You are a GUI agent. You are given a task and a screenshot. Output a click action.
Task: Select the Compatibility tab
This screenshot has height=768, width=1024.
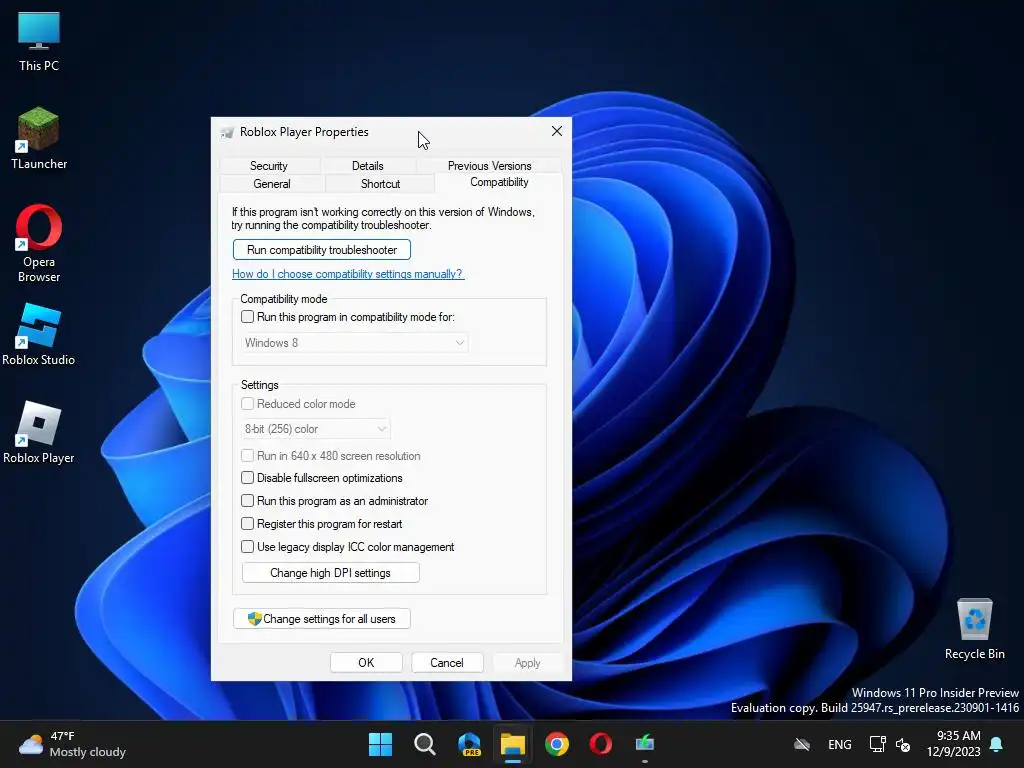click(499, 182)
